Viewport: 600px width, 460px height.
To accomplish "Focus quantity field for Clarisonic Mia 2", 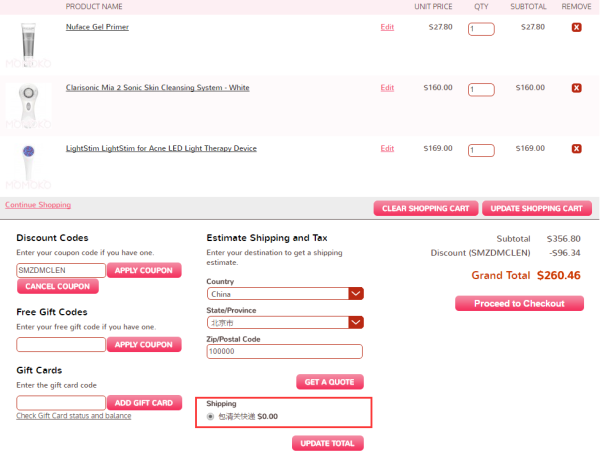I will (x=481, y=90).
